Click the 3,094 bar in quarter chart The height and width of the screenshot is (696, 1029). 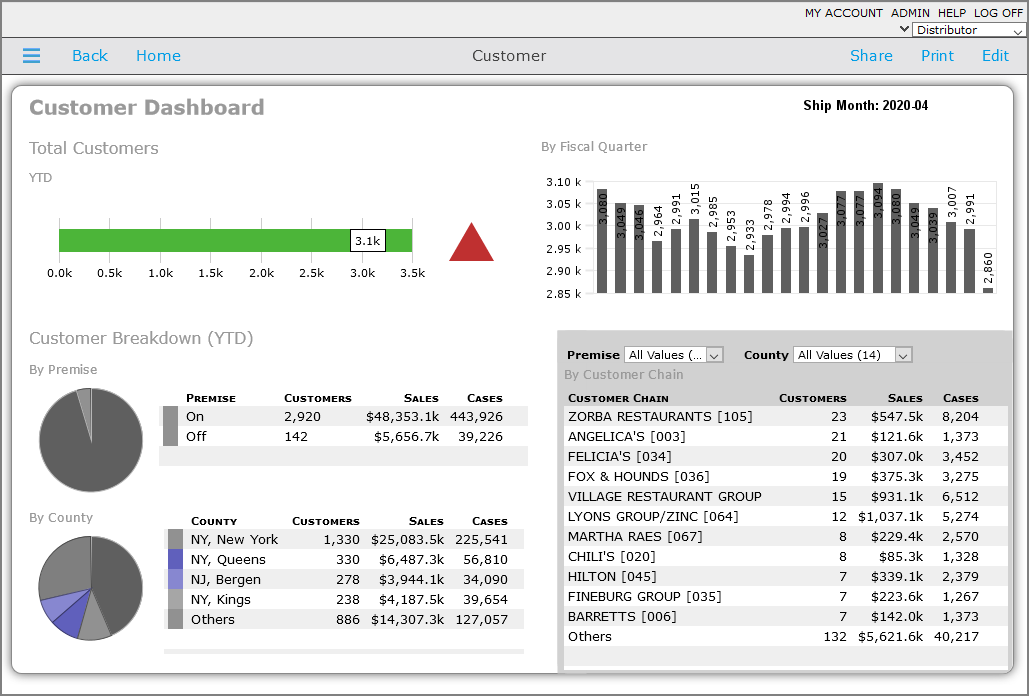(877, 240)
